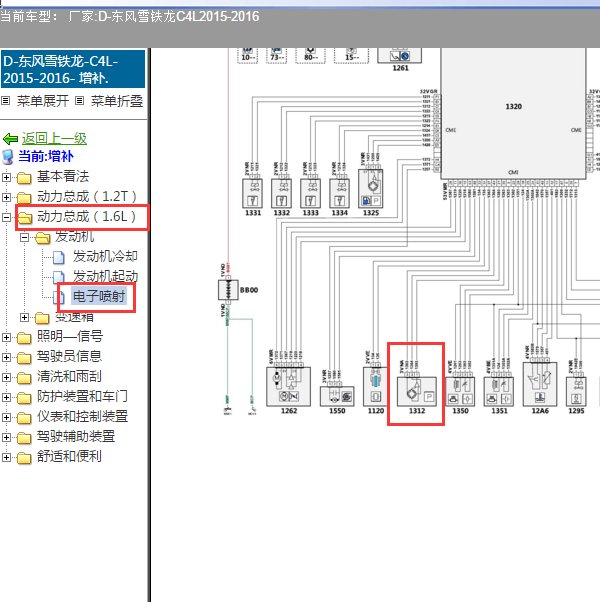Click the 菜单展开 list icon
This screenshot has height=602, width=600.
coord(5,101)
